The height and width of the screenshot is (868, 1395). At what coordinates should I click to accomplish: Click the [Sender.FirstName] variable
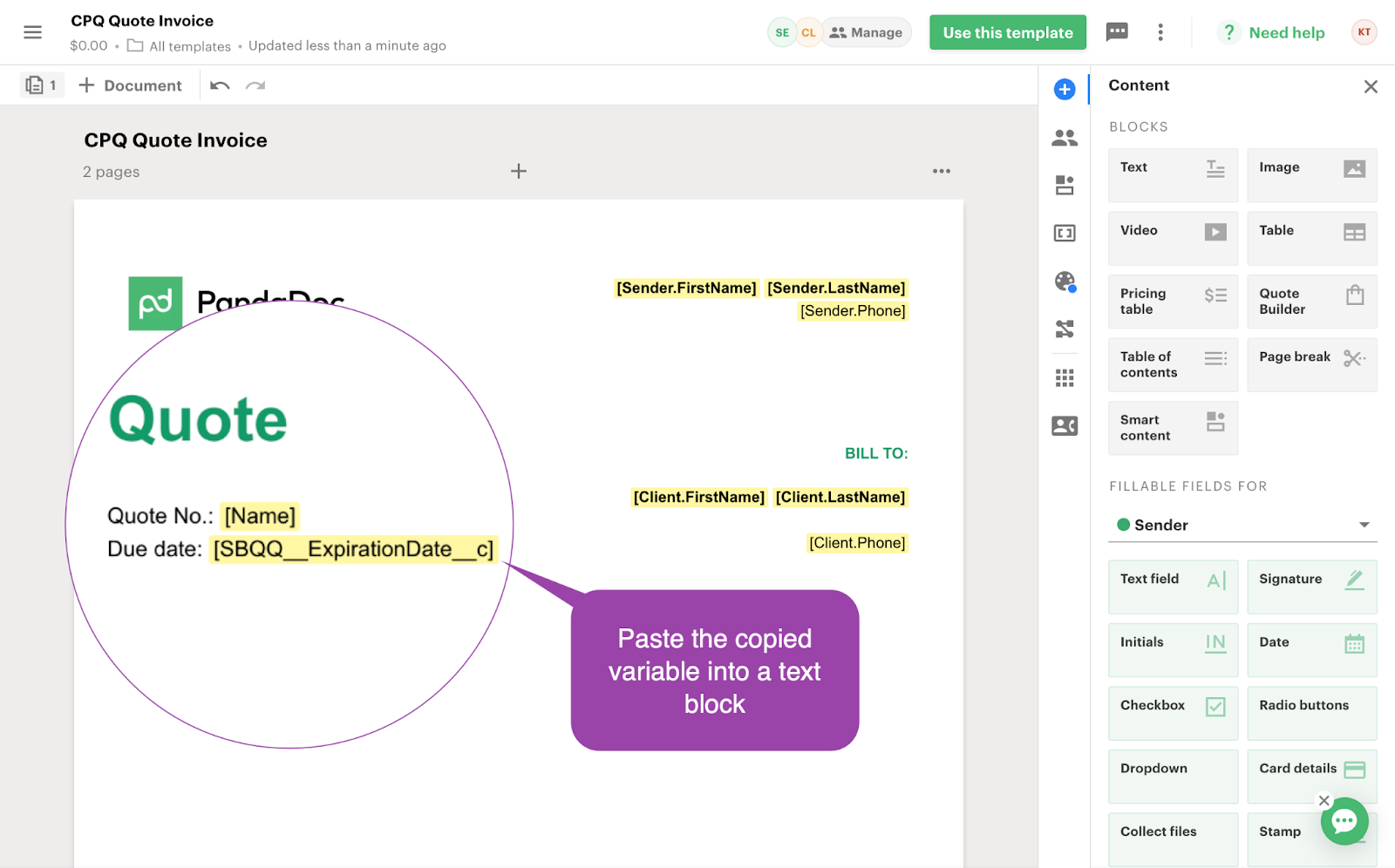click(x=686, y=288)
